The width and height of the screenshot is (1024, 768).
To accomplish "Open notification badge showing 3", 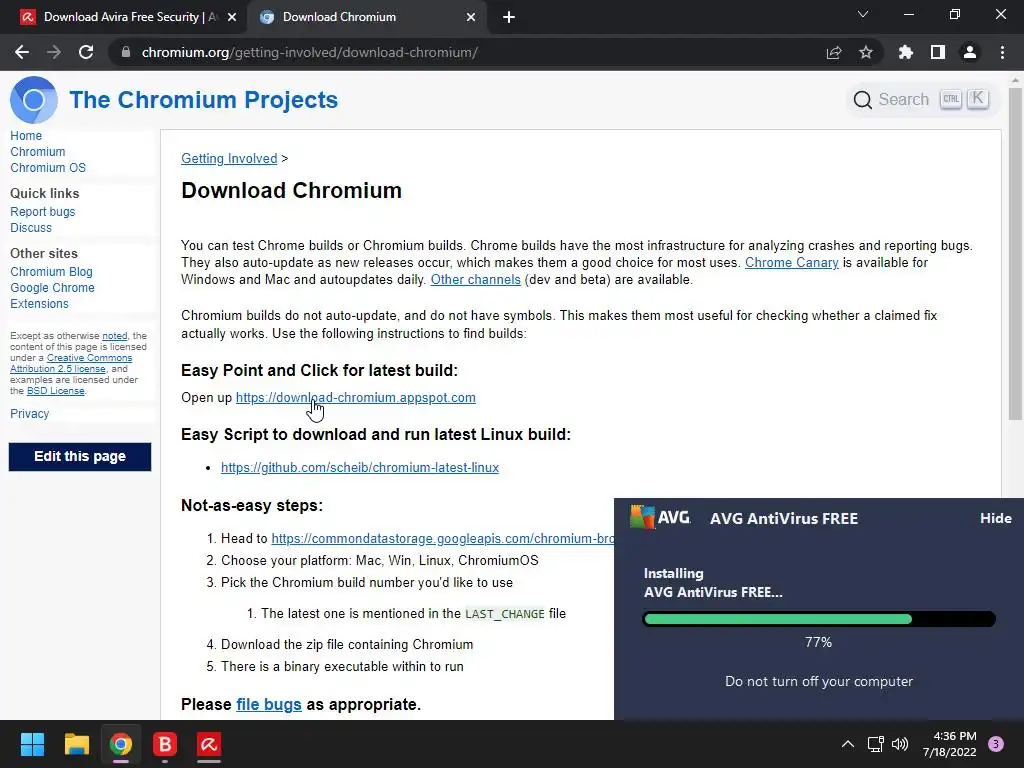I will tap(996, 744).
